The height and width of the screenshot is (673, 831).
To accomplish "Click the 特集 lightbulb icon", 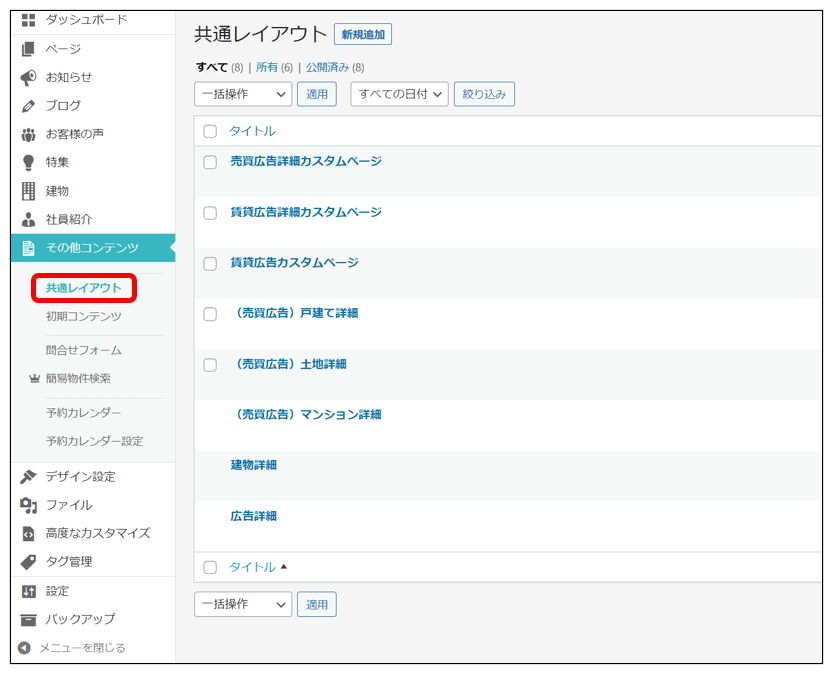I will (x=29, y=163).
